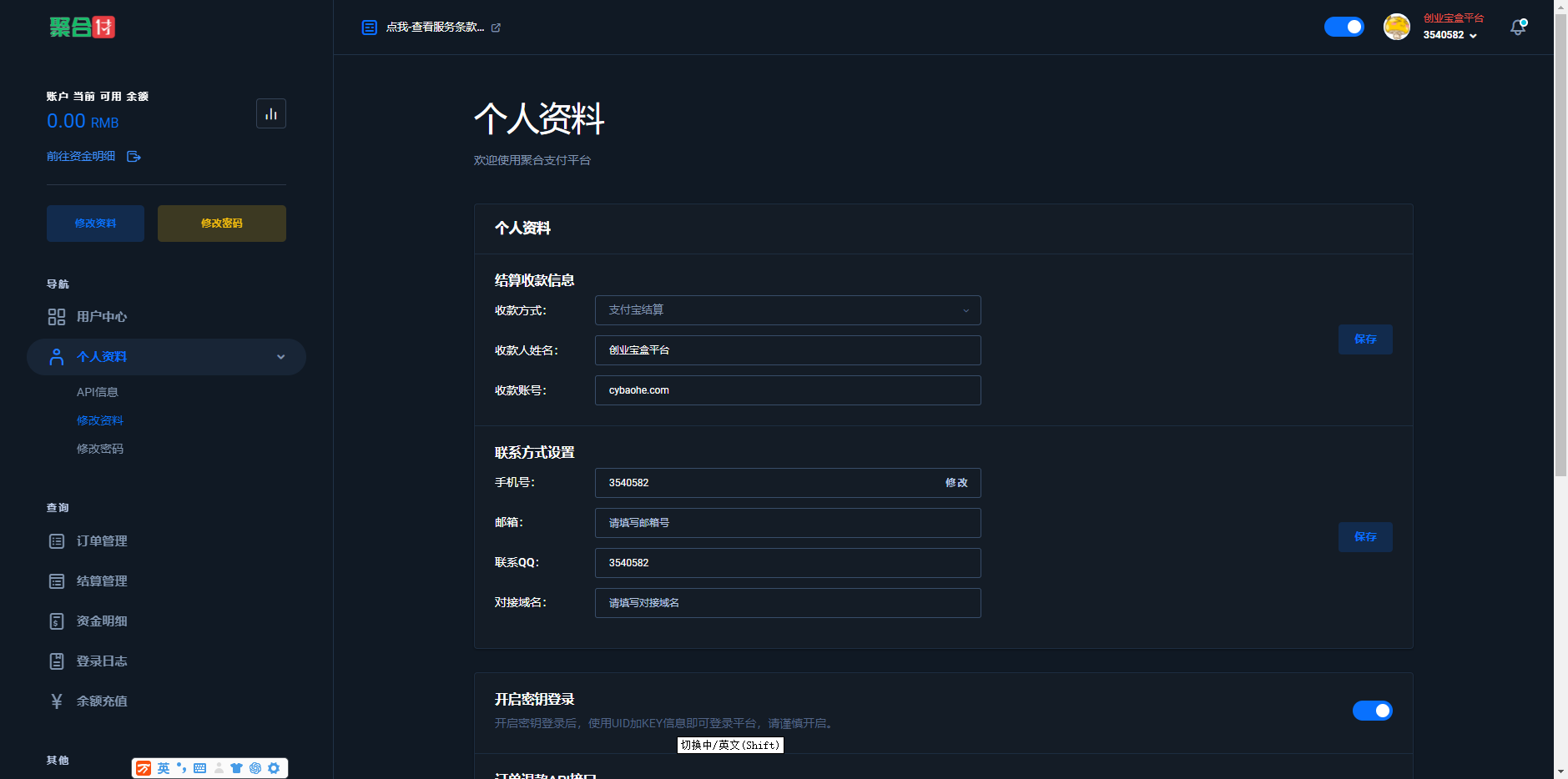
Task: Click the bar chart icon beside balance
Action: click(x=271, y=113)
